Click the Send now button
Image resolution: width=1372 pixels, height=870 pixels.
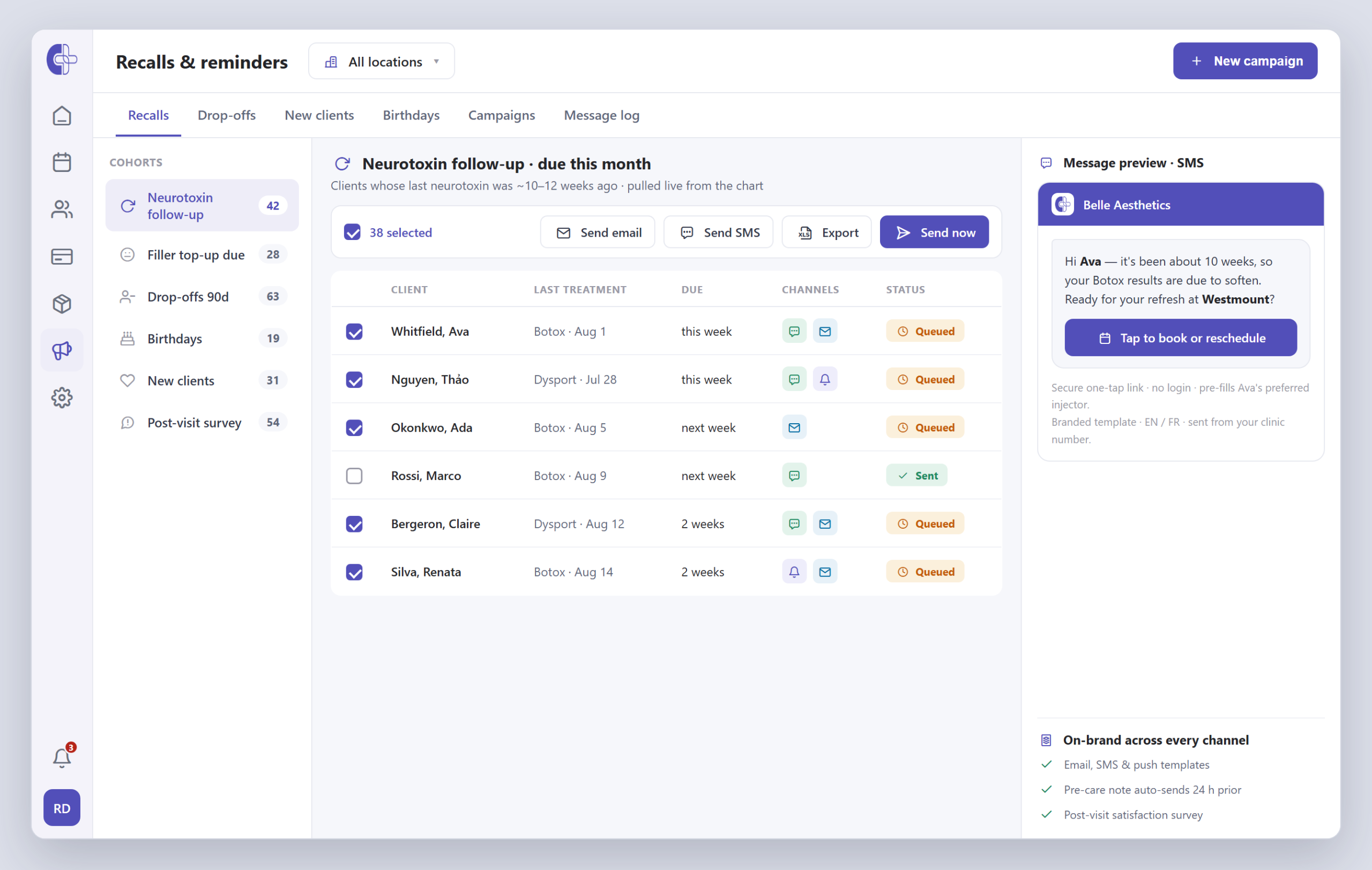coord(934,232)
